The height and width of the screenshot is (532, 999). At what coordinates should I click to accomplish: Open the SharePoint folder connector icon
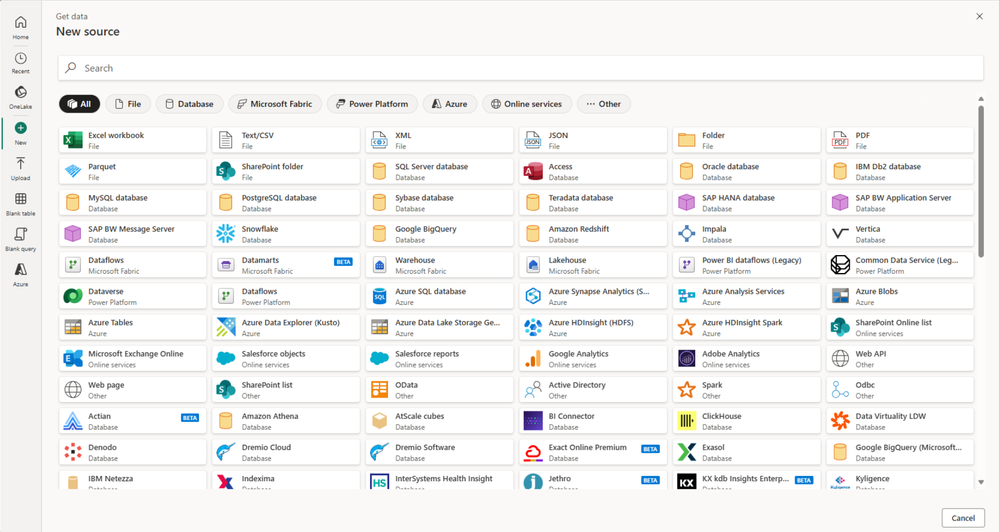tap(226, 171)
